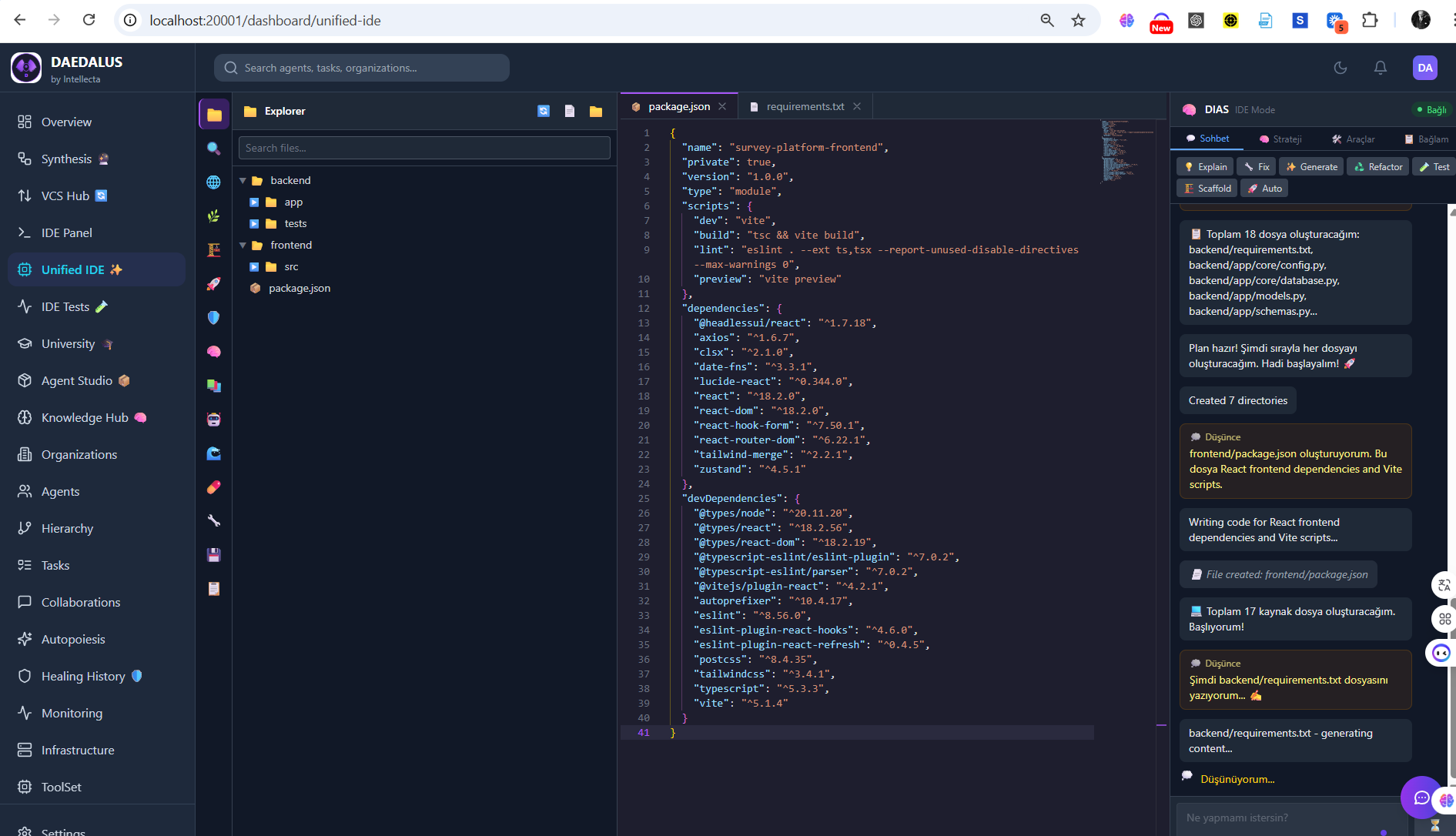The height and width of the screenshot is (836, 1456).
Task: Open the Explorer folder icon in activity bar
Action: (214, 115)
